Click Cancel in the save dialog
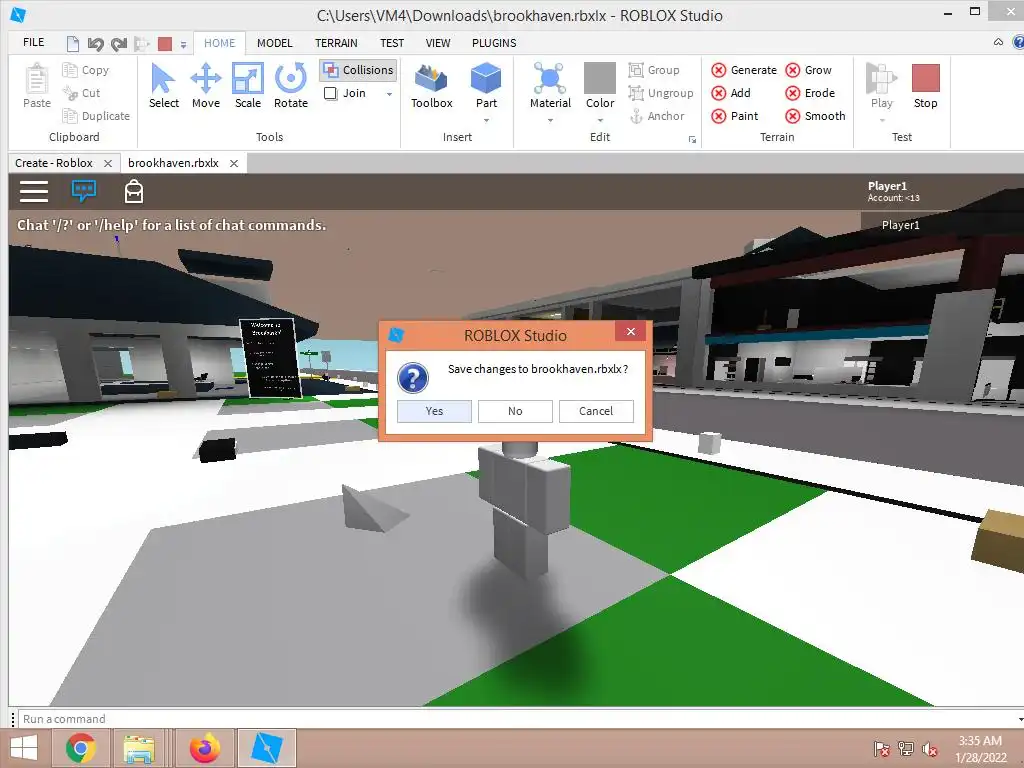This screenshot has height=768, width=1024. [x=596, y=411]
